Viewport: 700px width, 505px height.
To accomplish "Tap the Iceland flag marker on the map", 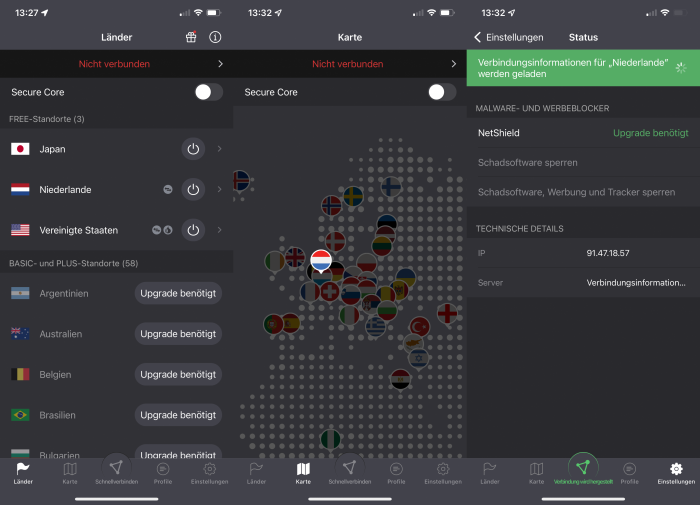I will pyautogui.click(x=241, y=180).
